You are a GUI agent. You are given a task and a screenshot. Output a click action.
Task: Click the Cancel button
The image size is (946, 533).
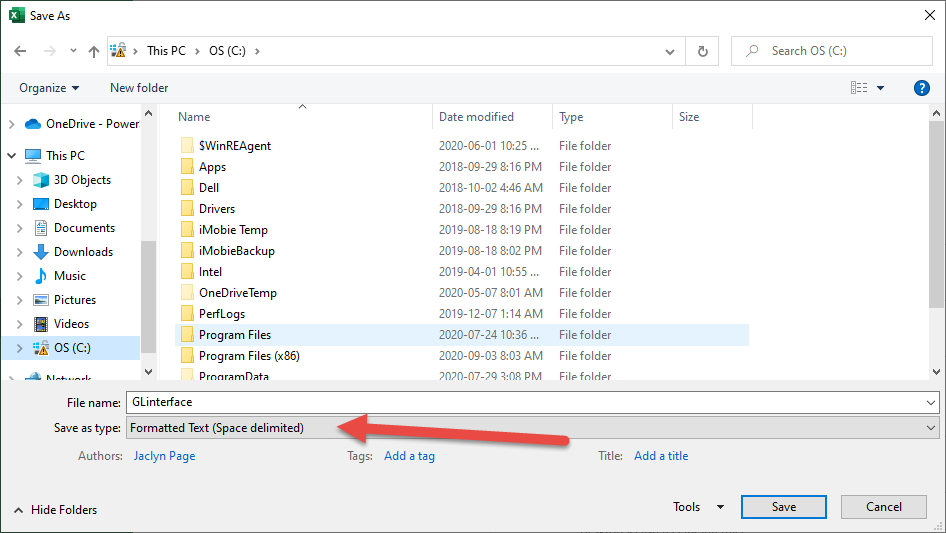[x=883, y=507]
